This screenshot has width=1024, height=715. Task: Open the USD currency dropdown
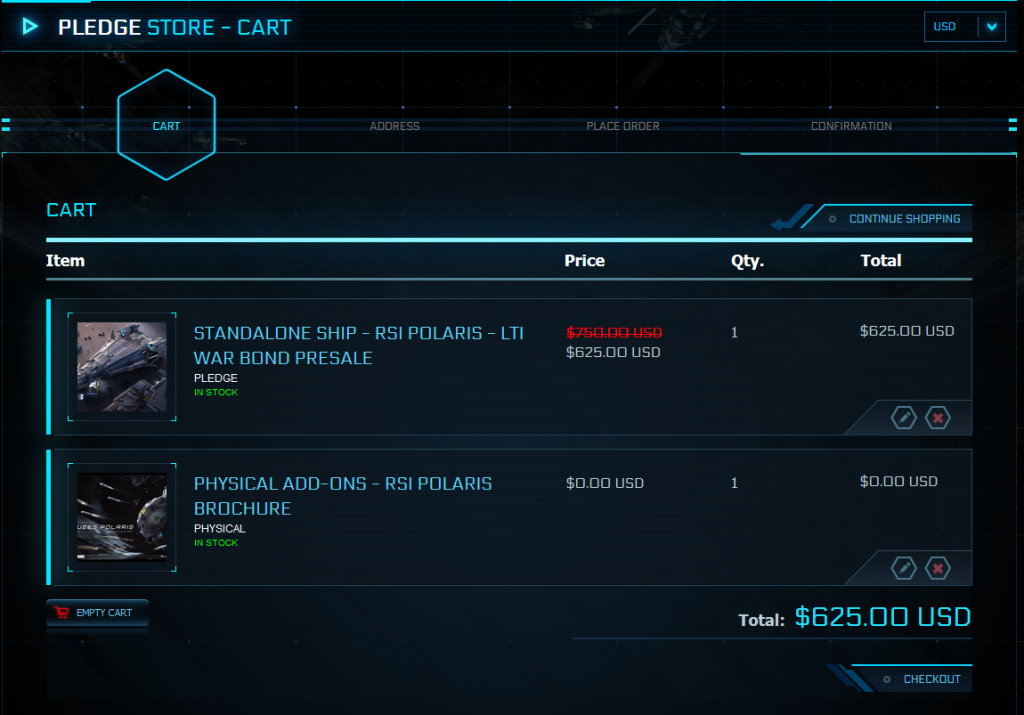(x=965, y=27)
